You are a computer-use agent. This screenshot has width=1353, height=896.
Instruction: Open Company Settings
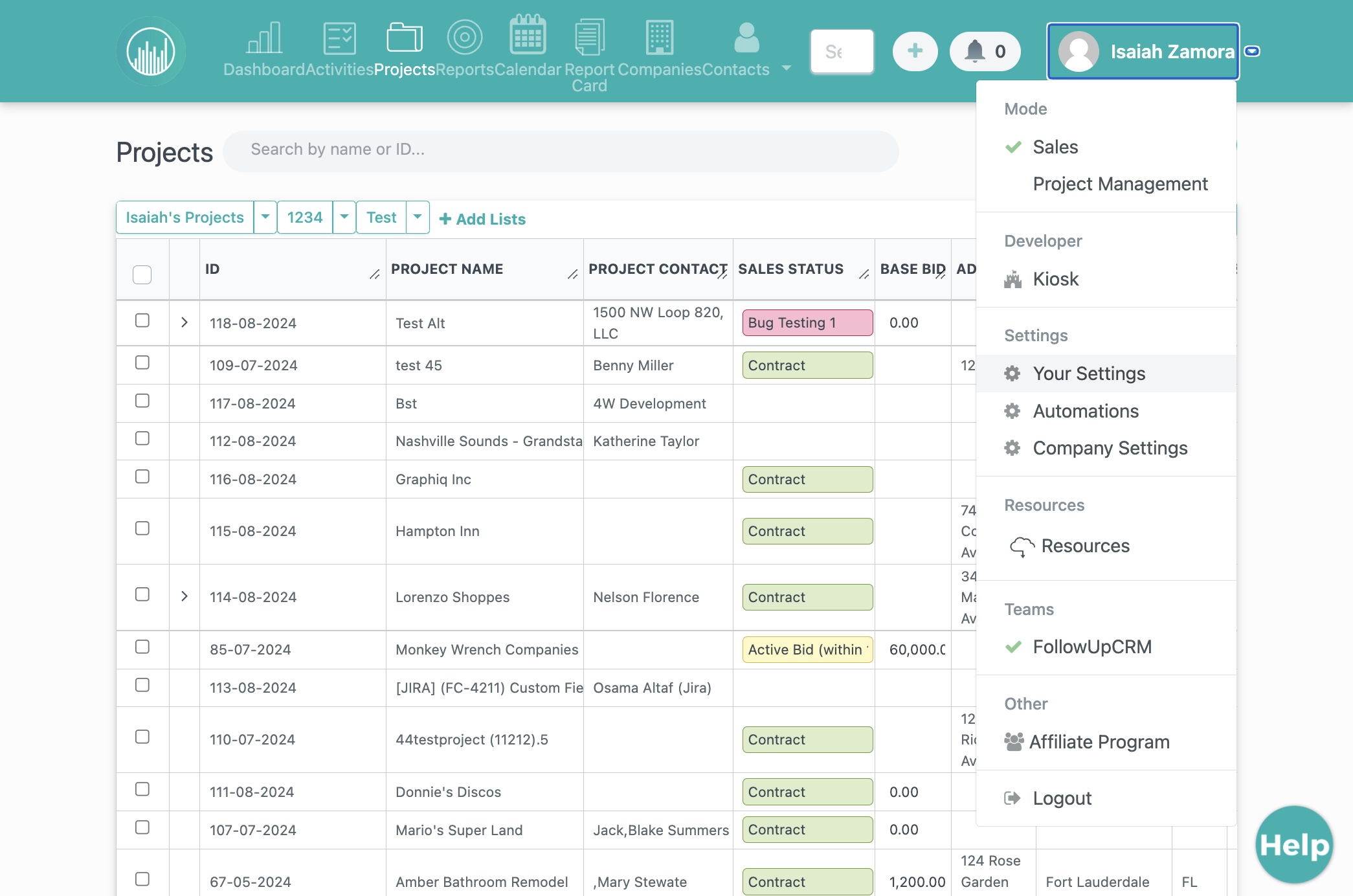(x=1106, y=448)
